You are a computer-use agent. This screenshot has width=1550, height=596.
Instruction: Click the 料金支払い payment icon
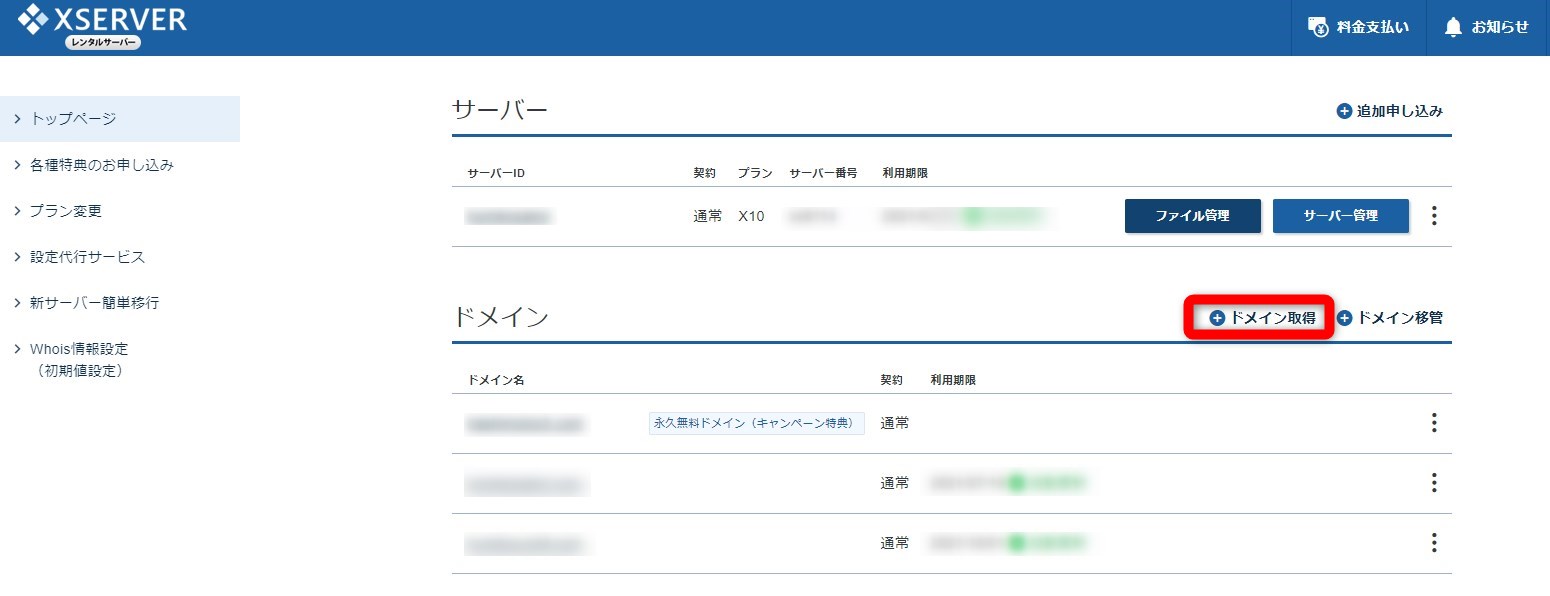1318,27
